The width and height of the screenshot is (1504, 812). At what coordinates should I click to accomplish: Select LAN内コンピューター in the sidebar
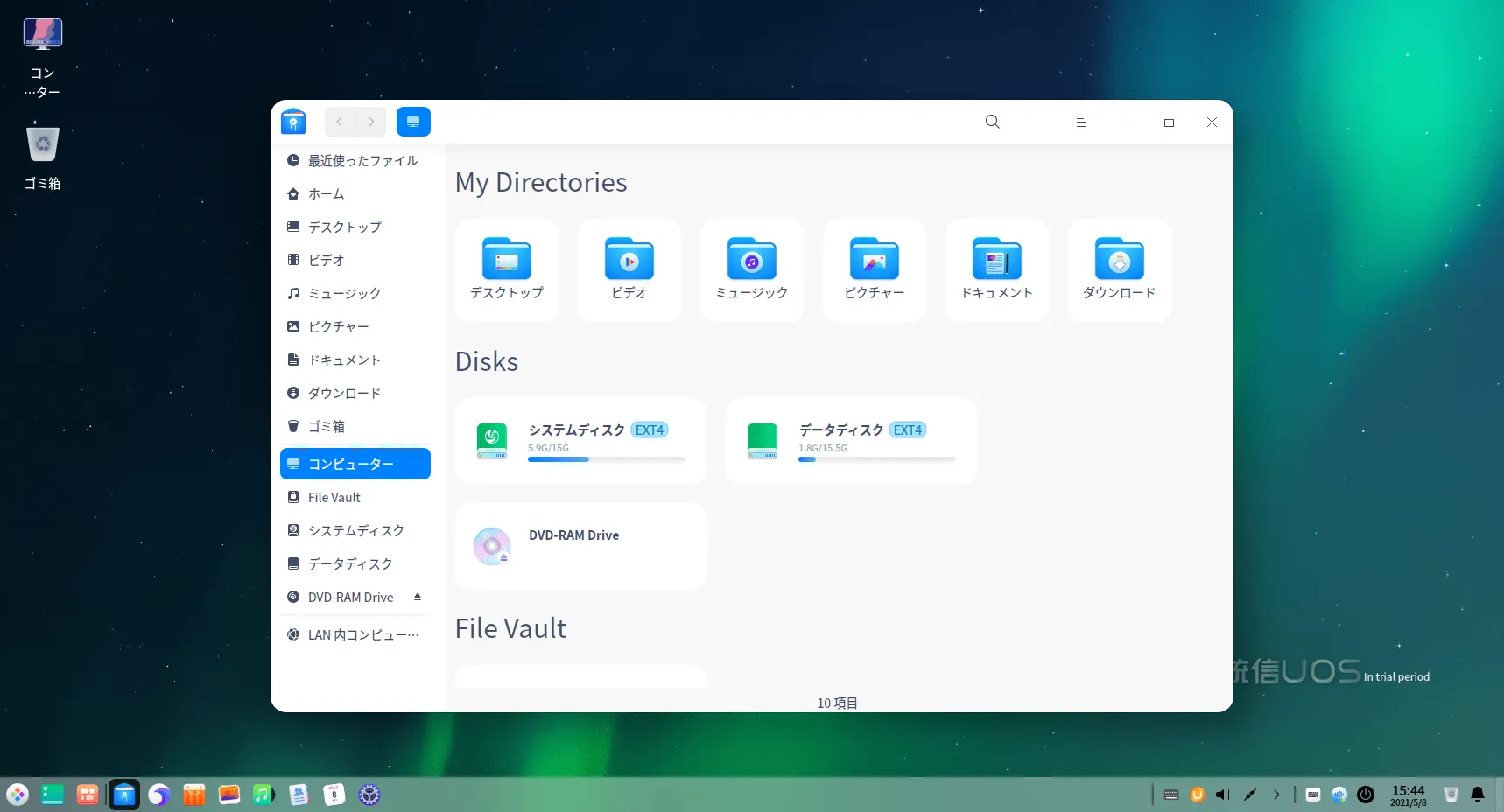point(362,634)
